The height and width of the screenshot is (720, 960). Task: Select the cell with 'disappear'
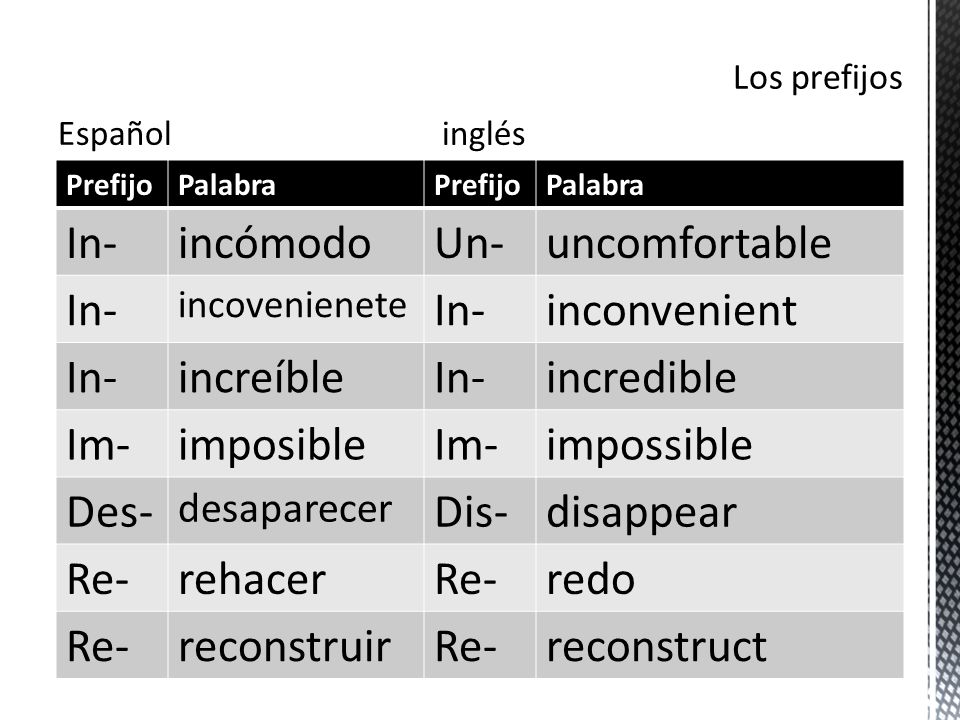point(719,511)
